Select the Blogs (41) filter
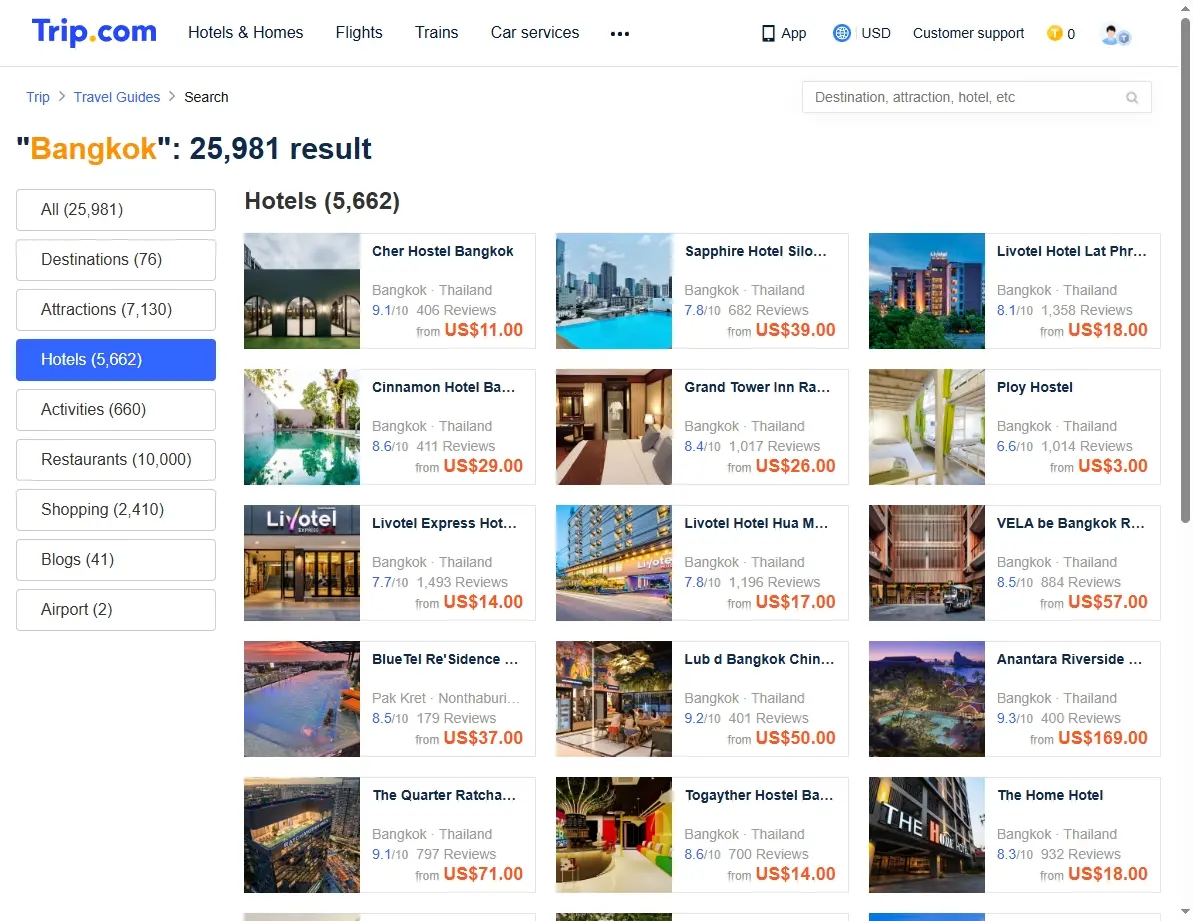This screenshot has height=921, width=1193. 116,560
